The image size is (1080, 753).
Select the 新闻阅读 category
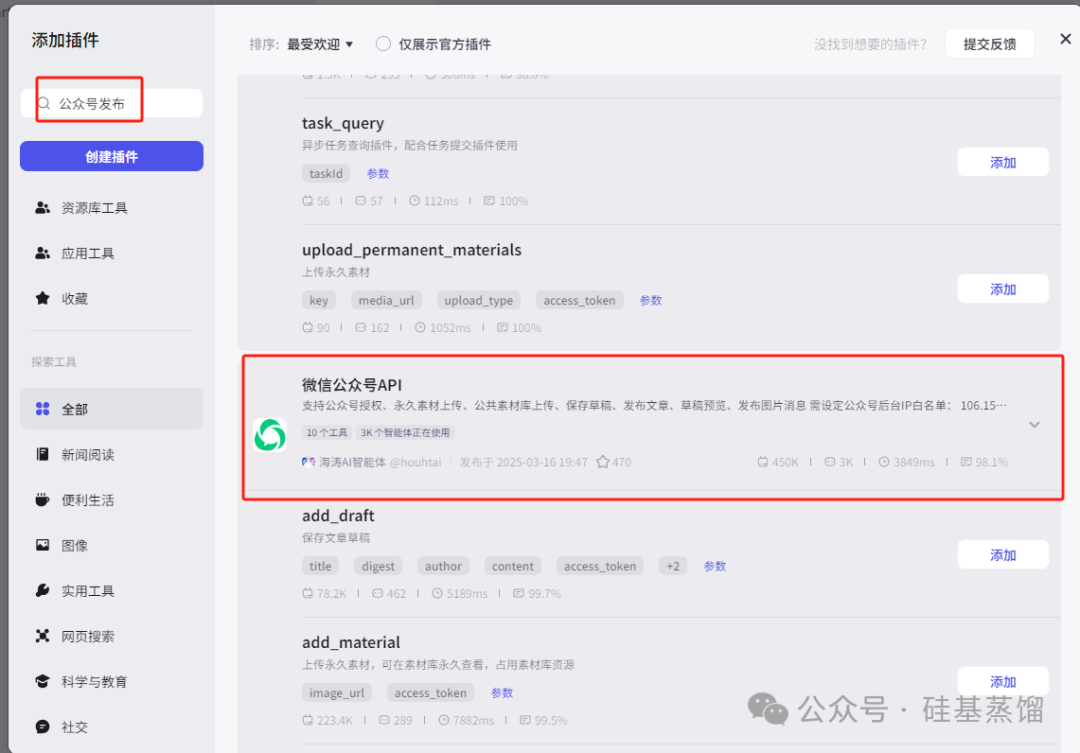point(112,454)
